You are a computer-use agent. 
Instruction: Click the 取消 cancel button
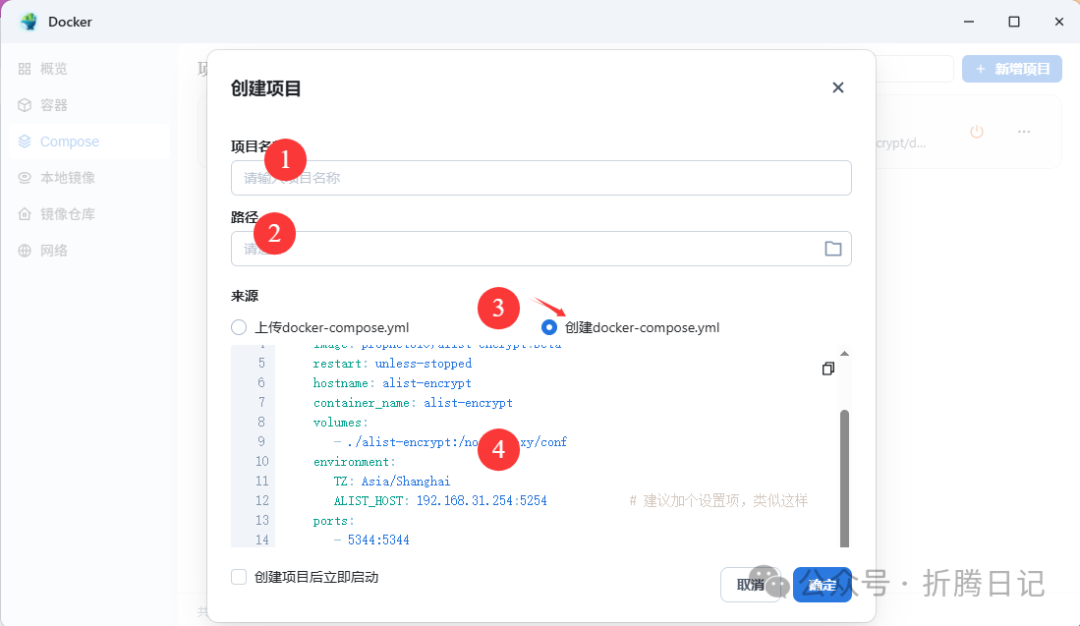pyautogui.click(x=750, y=585)
